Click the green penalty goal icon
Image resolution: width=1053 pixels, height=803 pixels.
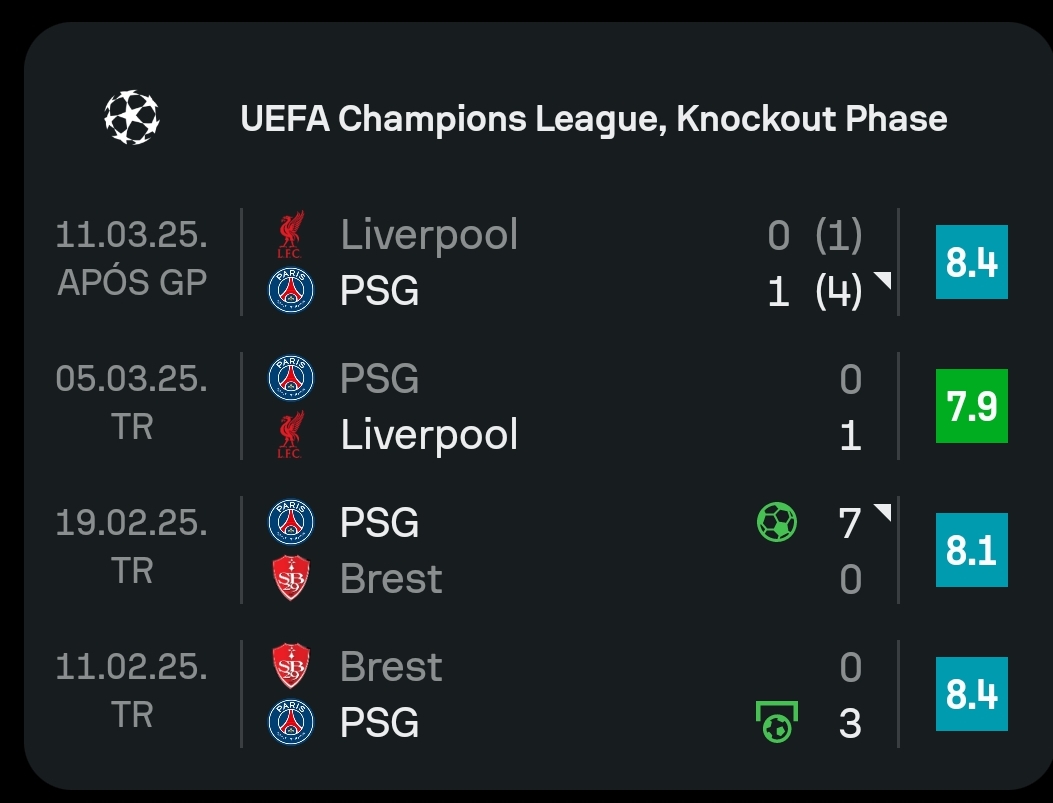pos(777,722)
